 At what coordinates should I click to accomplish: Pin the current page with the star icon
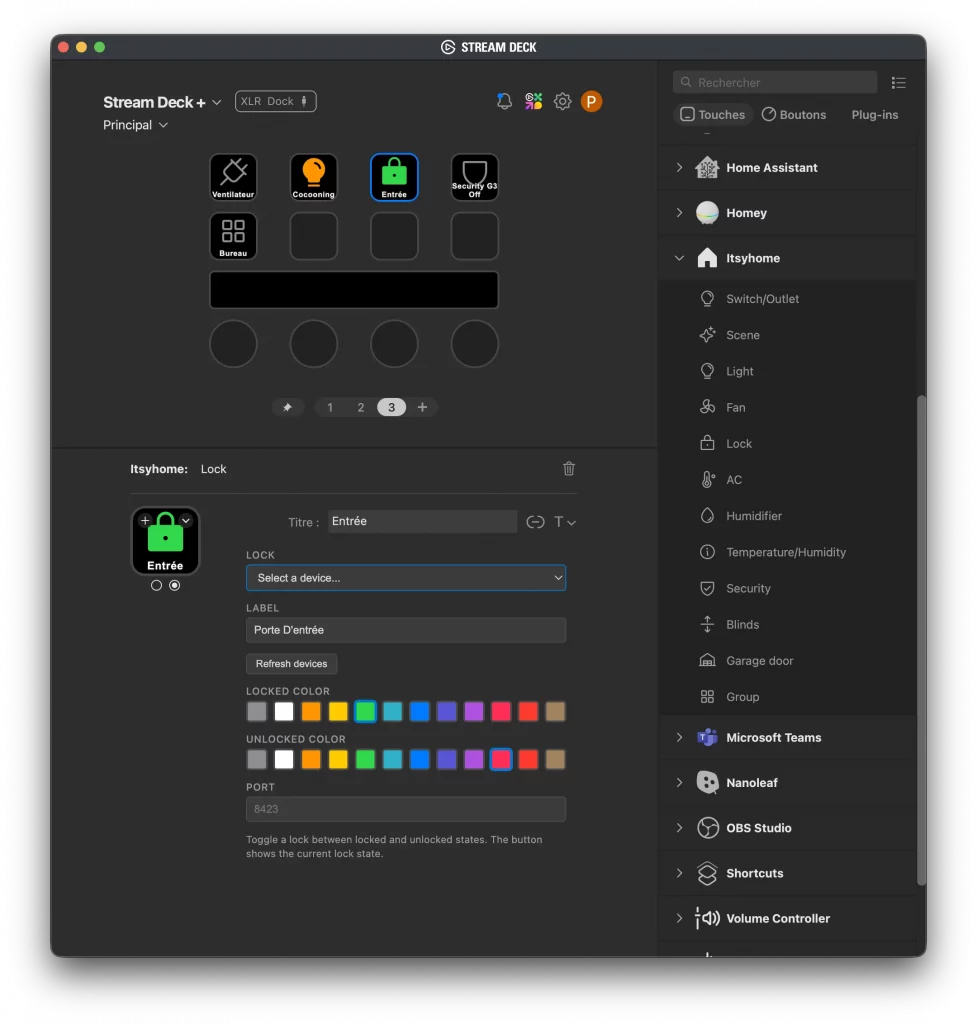point(288,407)
